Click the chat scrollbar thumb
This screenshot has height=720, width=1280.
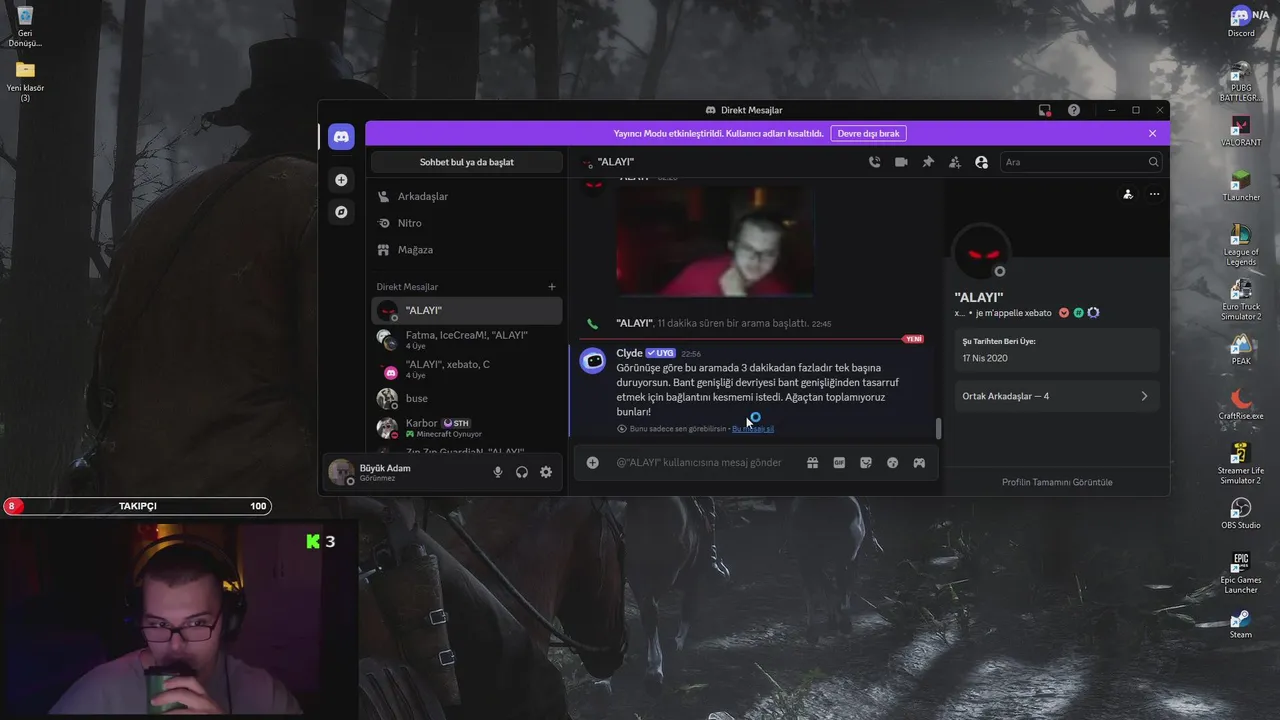[x=938, y=429]
